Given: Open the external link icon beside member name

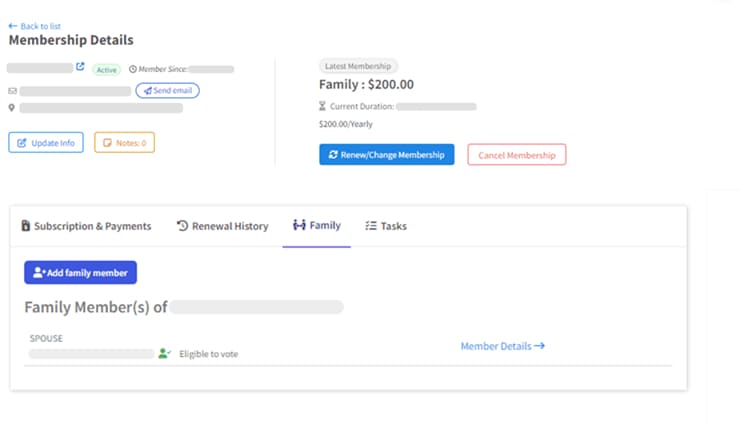Looking at the screenshot, I should coord(80,68).
